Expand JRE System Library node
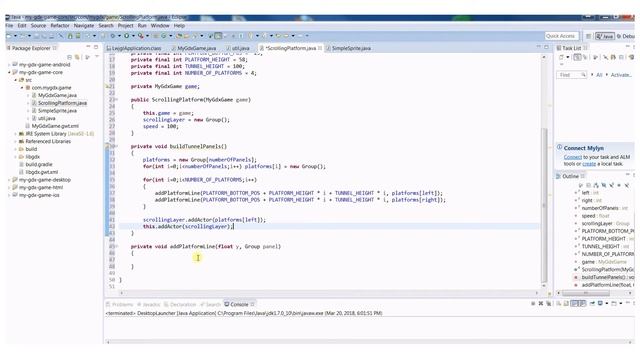Screen dimensions: 640x360 (16, 134)
